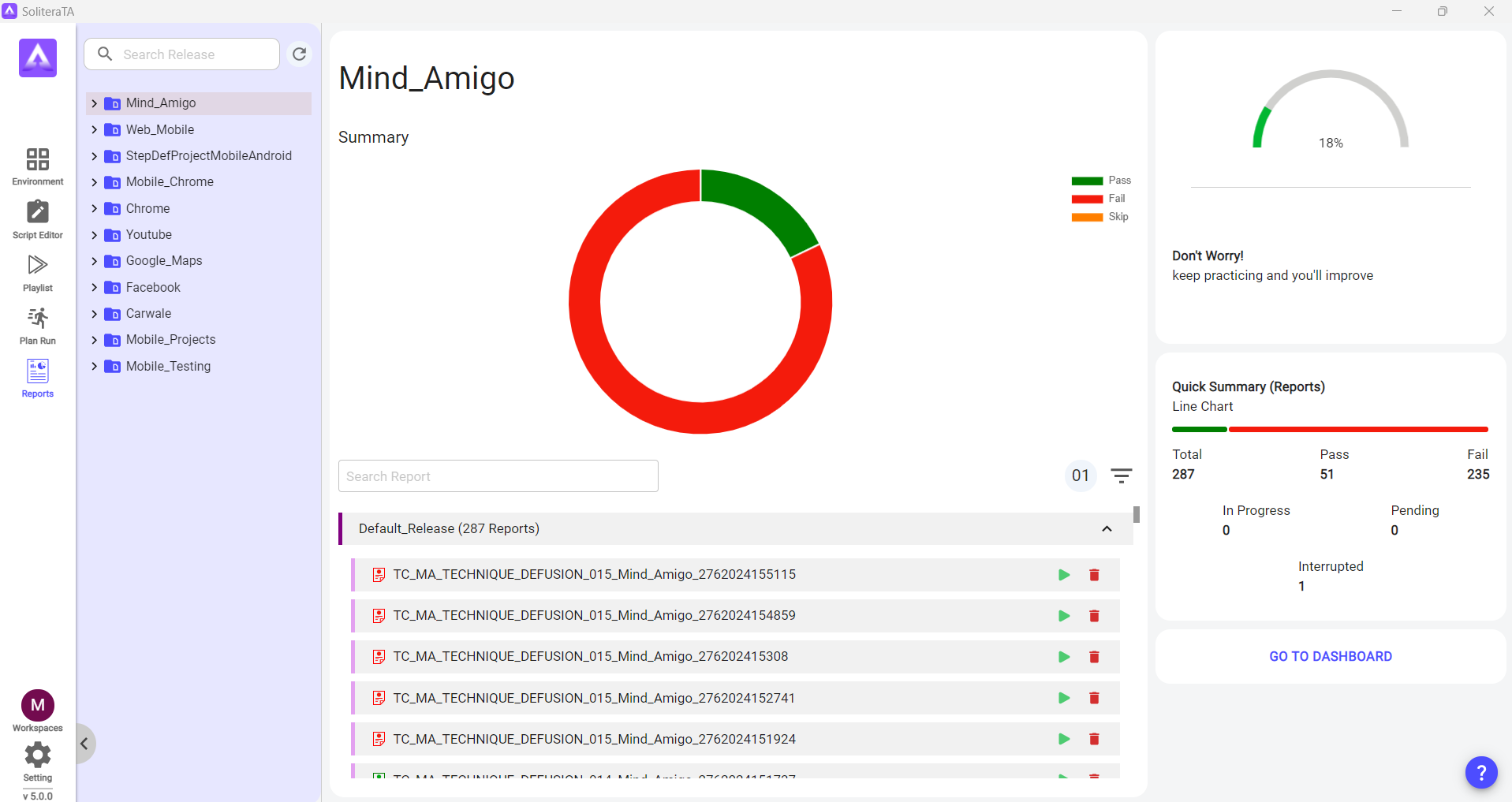This screenshot has width=1512, height=802.
Task: Open the Workspaces avatar M
Action: (38, 705)
